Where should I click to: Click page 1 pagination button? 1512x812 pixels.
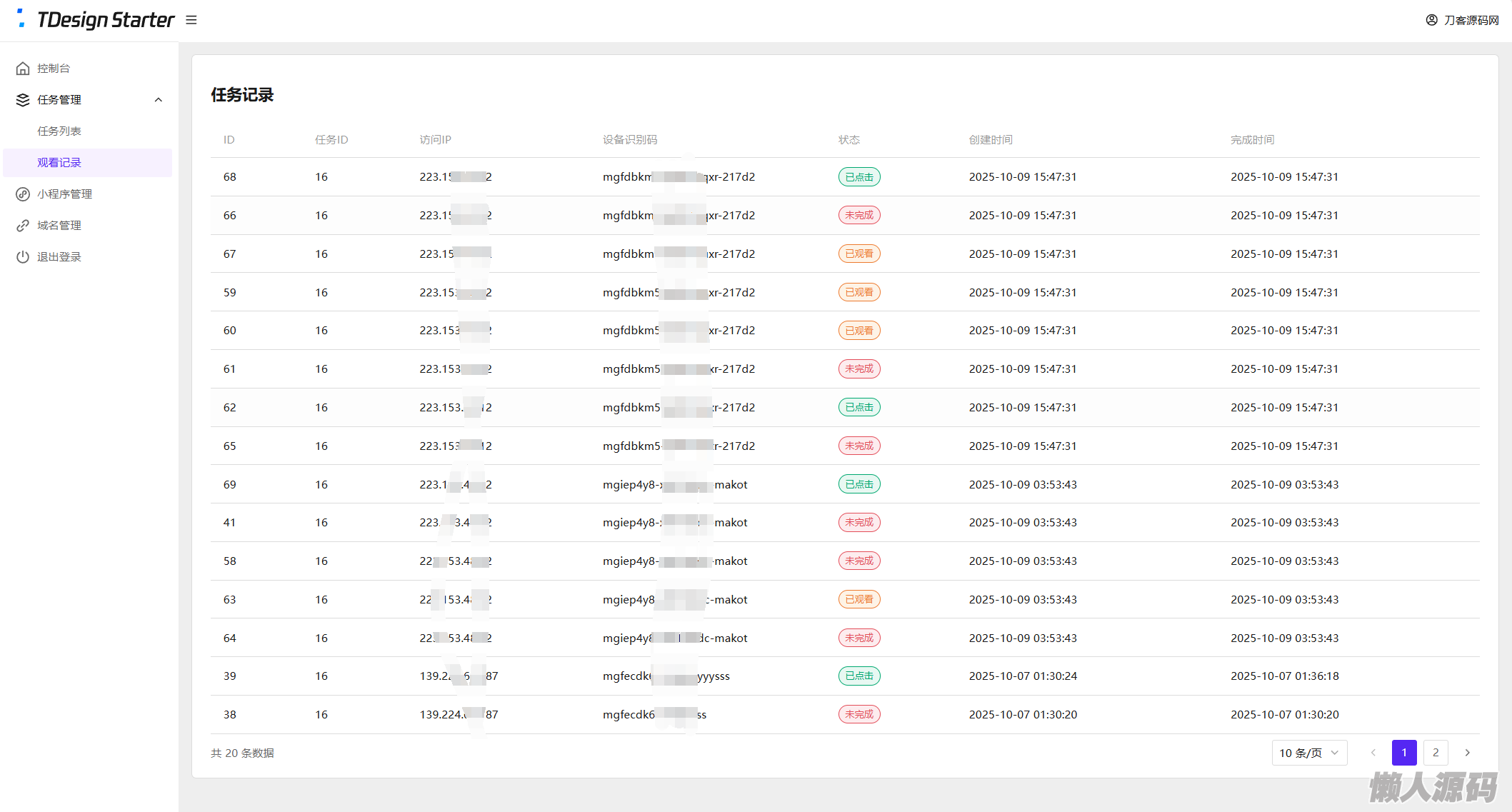pos(1404,753)
